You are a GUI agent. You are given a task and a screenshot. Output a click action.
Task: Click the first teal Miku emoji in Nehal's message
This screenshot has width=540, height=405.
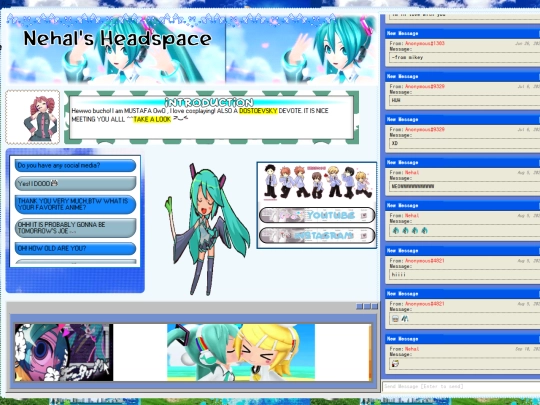point(396,230)
